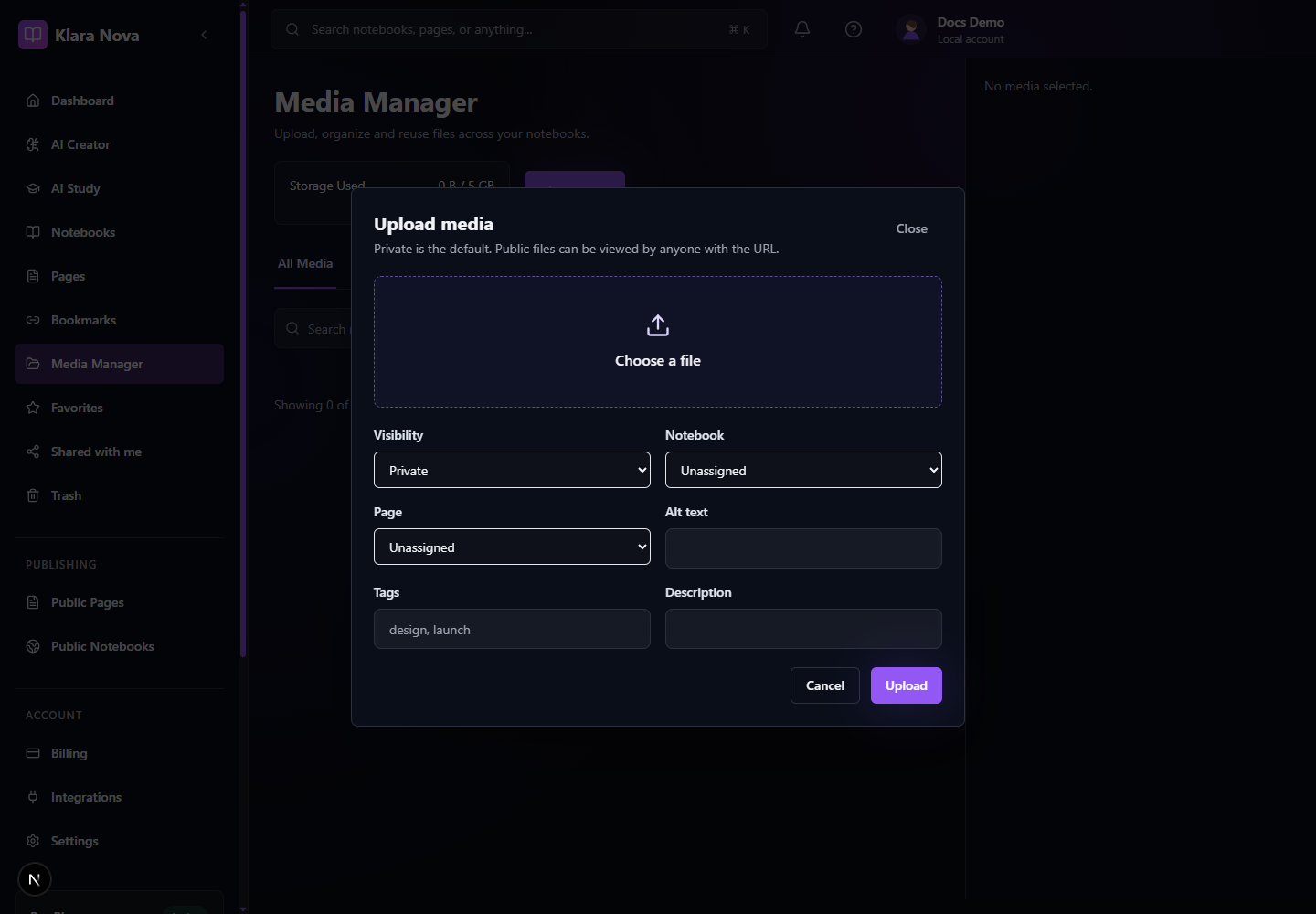Open Public Notebooks from sidebar
This screenshot has width=1316, height=914.
coord(119,646)
